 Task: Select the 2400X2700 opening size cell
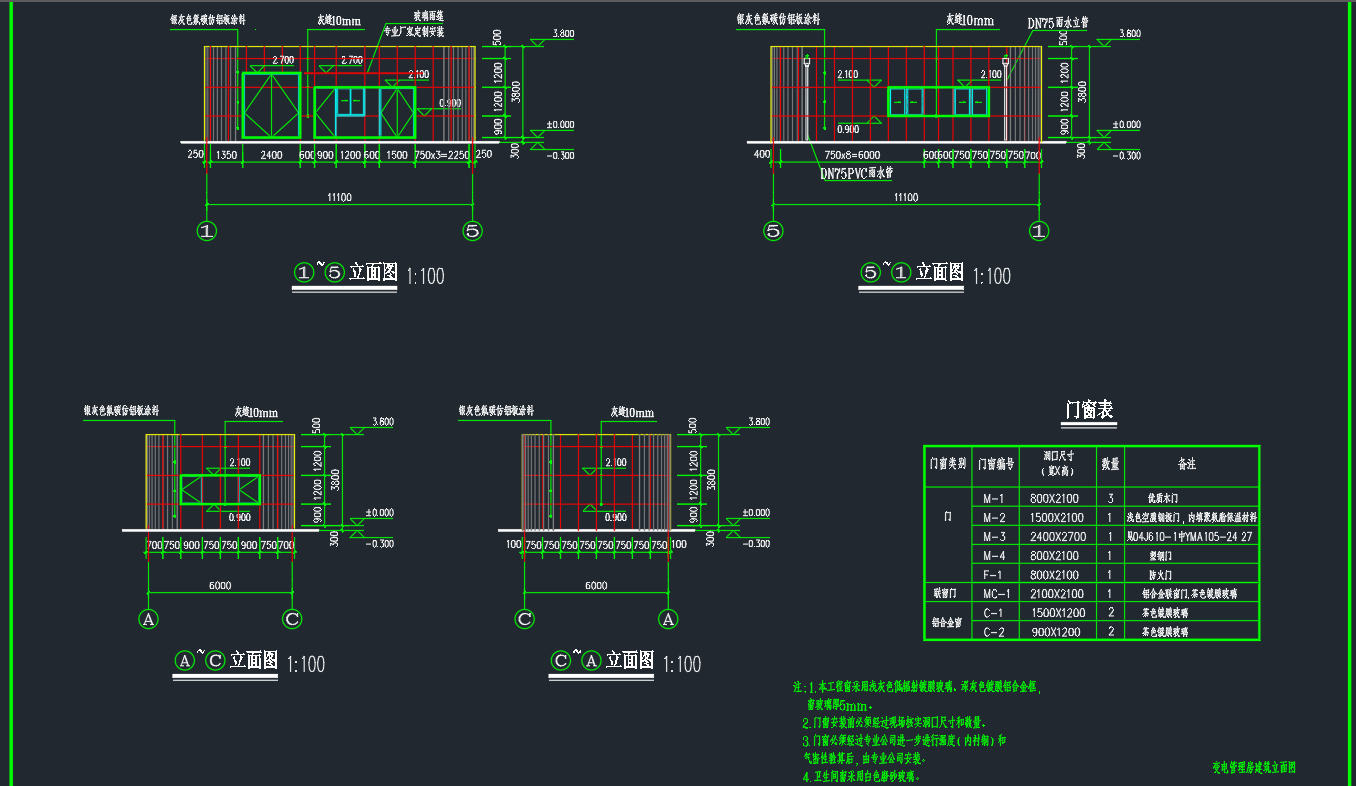[x=1055, y=537]
